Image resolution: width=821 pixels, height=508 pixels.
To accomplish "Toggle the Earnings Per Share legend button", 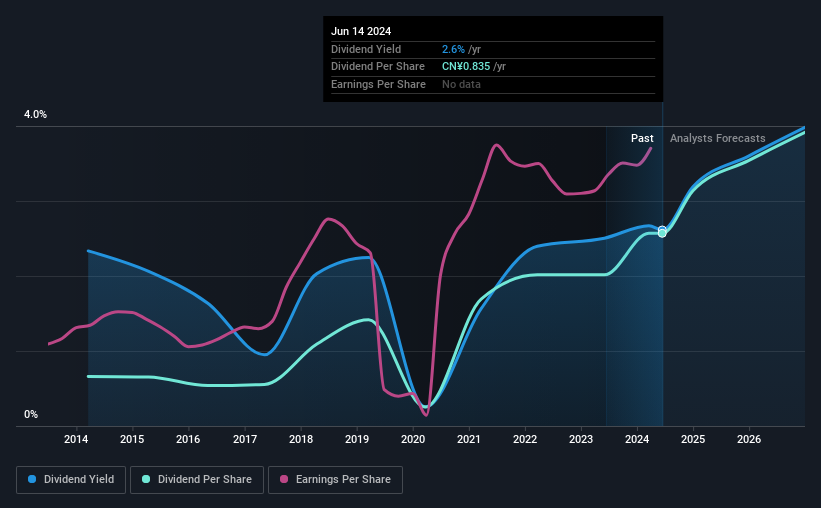I will [335, 480].
